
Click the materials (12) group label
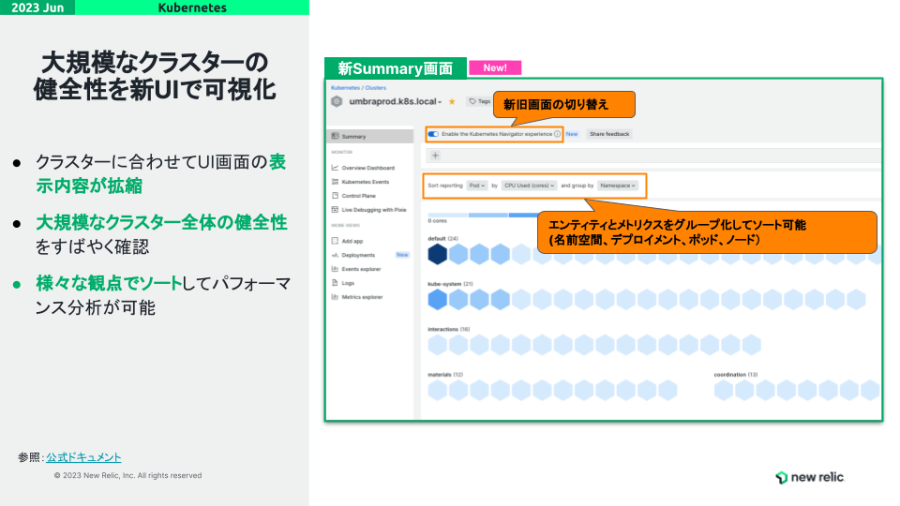pyautogui.click(x=445, y=374)
